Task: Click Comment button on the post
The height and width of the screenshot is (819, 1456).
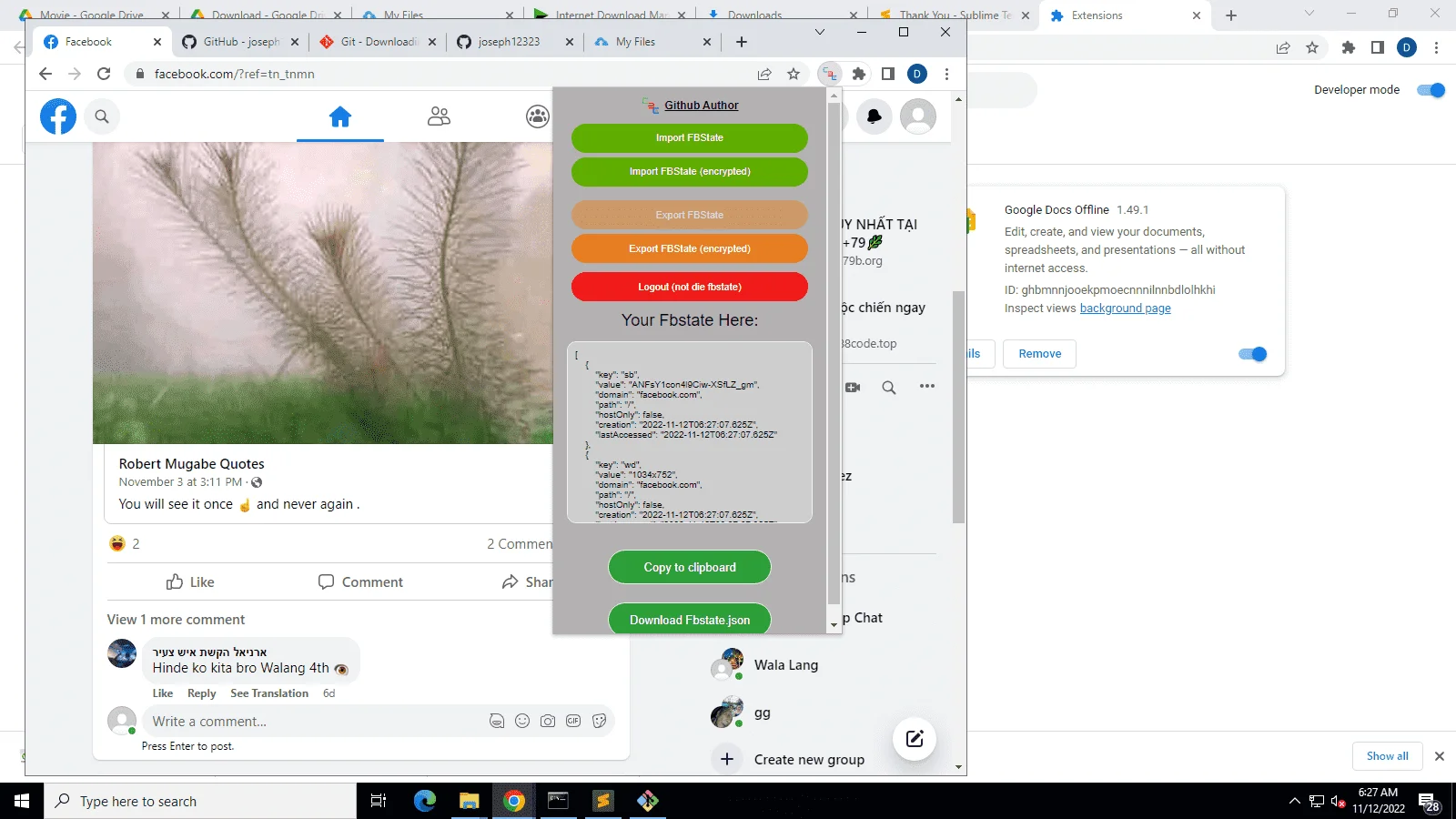Action: pyautogui.click(x=360, y=582)
